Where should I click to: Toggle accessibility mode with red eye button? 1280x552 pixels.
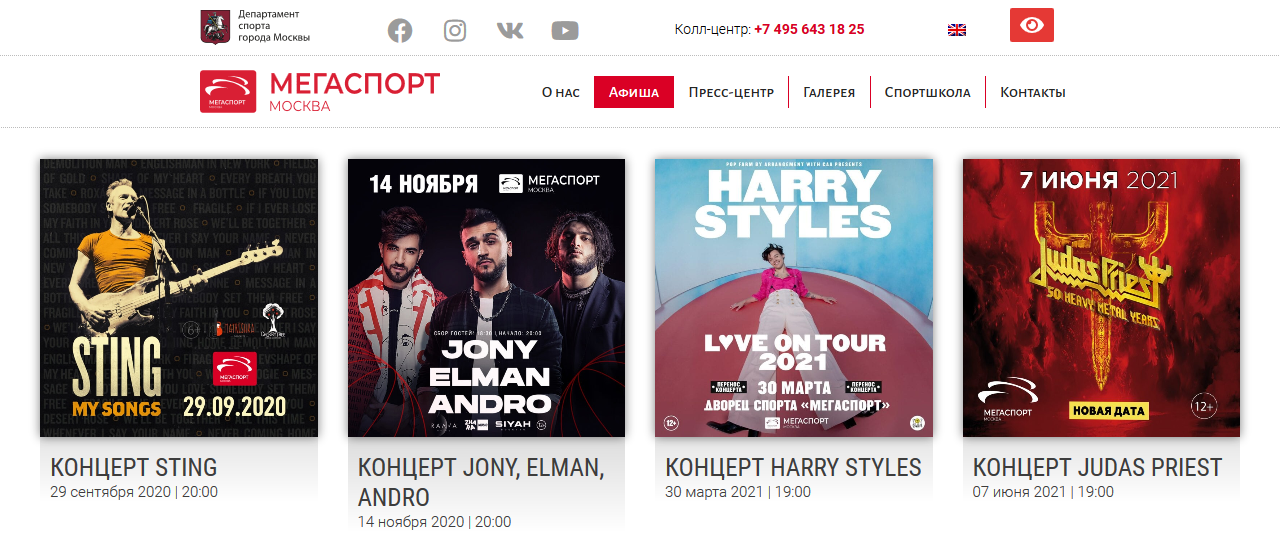click(1032, 25)
